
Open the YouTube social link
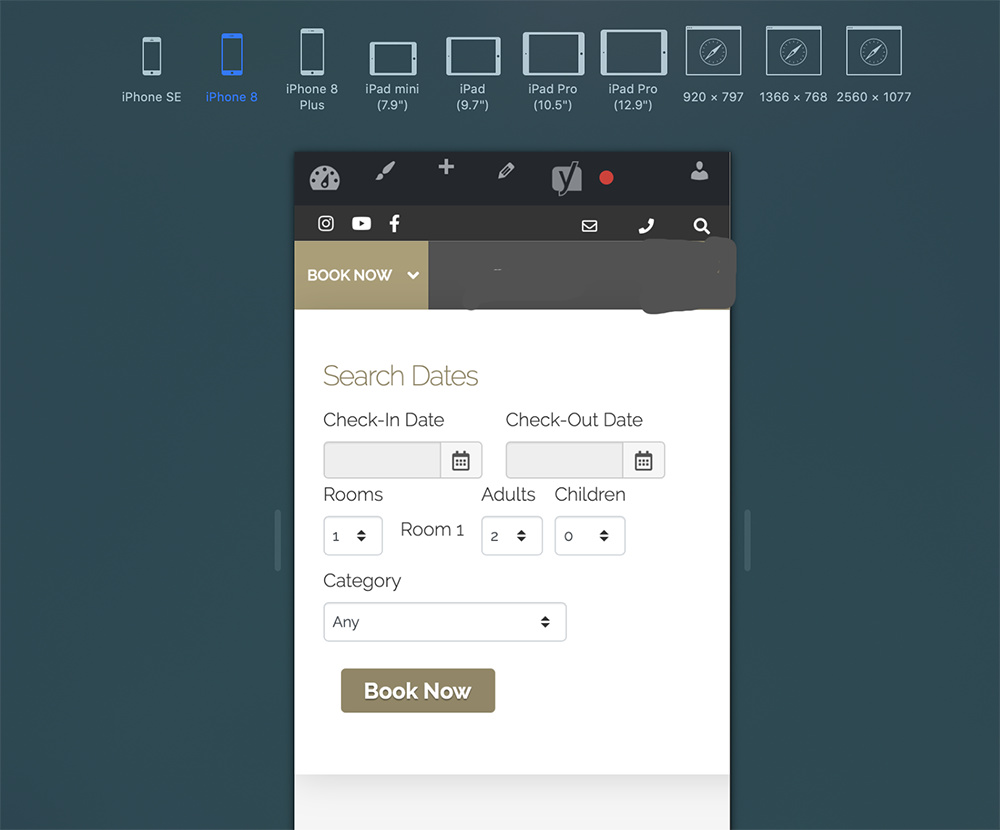coord(361,224)
